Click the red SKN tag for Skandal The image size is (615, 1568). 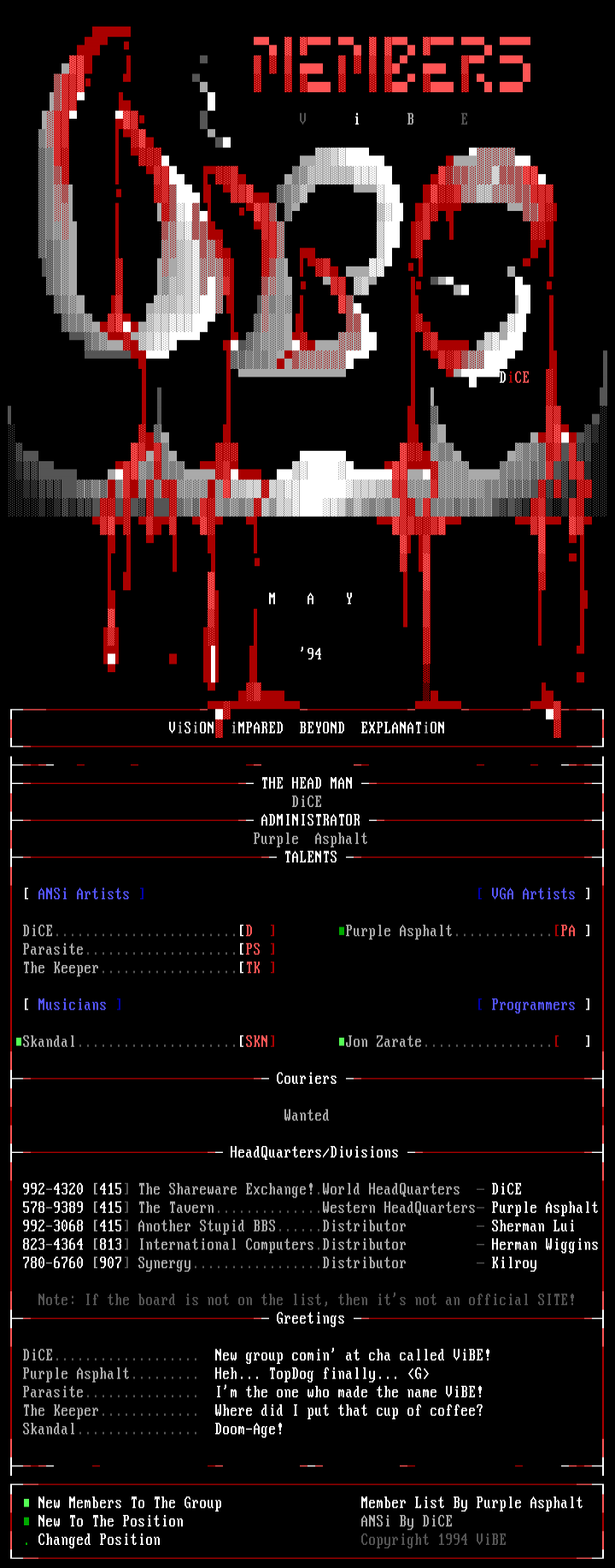(x=256, y=1042)
